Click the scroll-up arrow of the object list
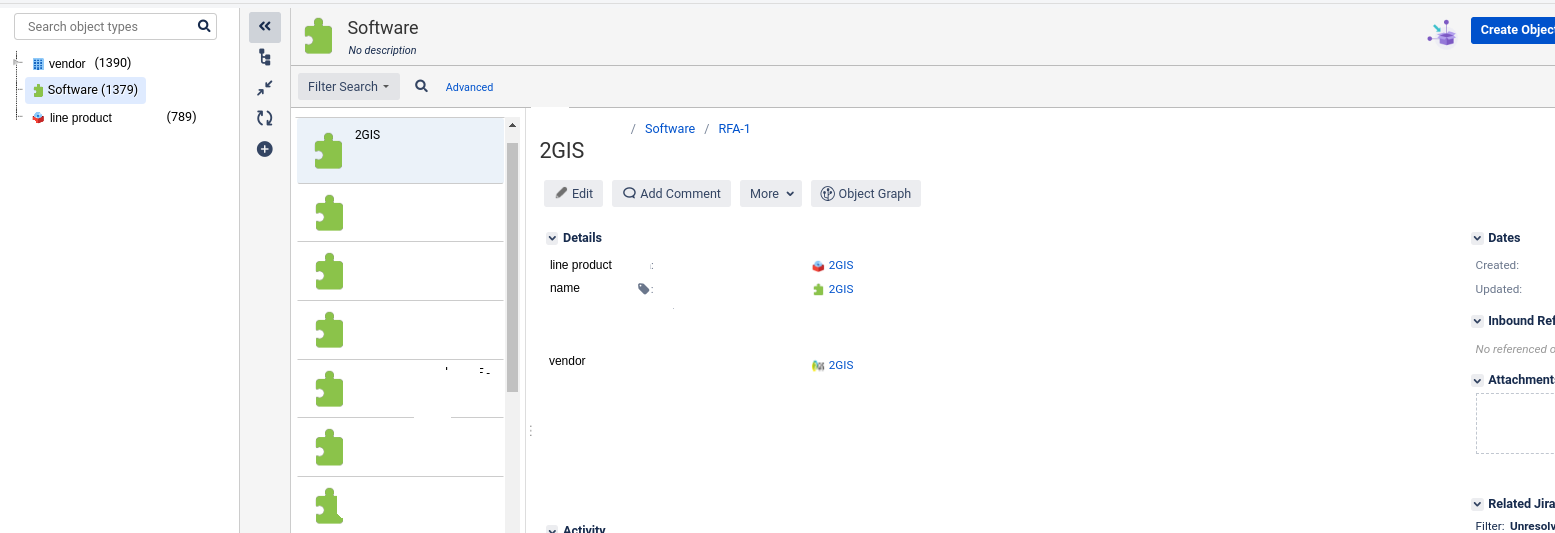This screenshot has height=533, width=1555. pyautogui.click(x=513, y=126)
